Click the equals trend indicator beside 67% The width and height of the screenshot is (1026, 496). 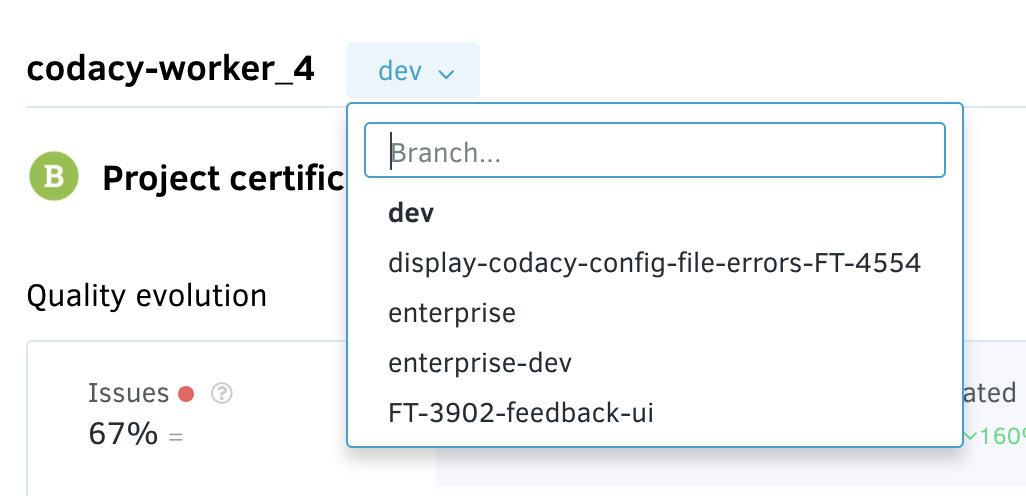click(176, 437)
